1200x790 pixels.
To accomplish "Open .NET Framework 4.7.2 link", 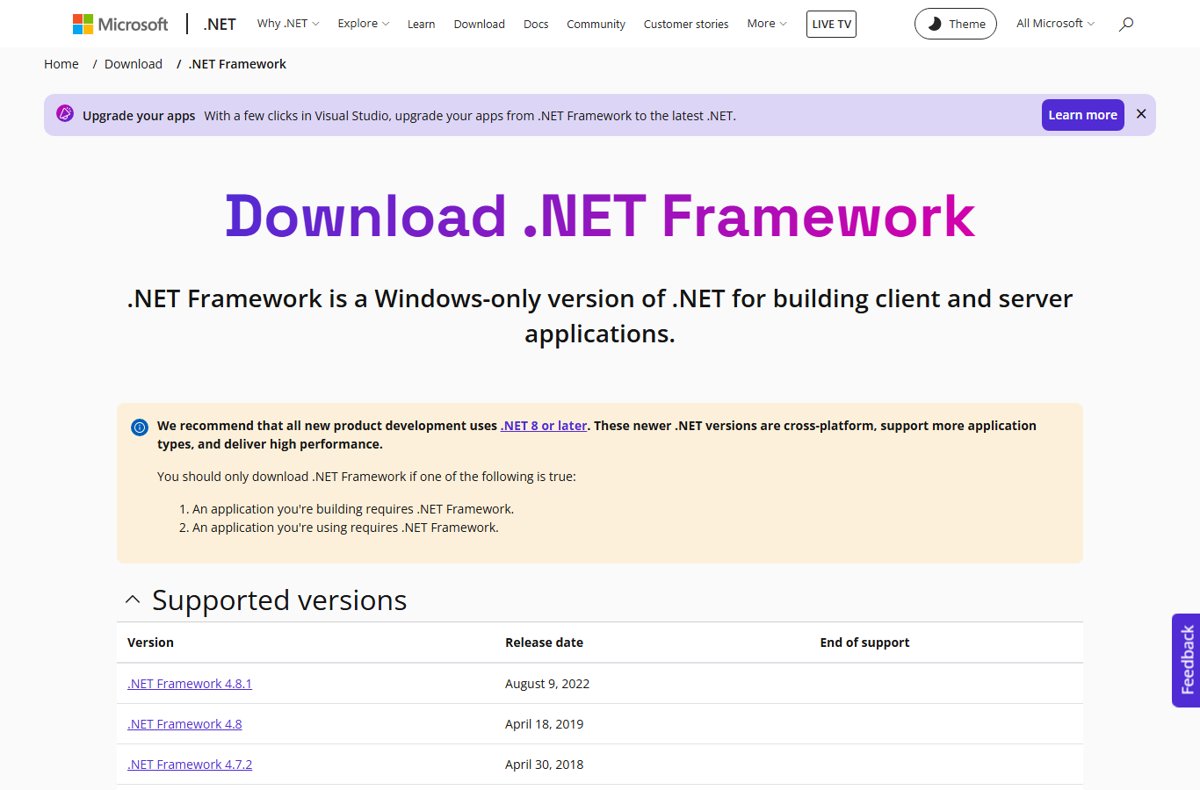I will 190,764.
